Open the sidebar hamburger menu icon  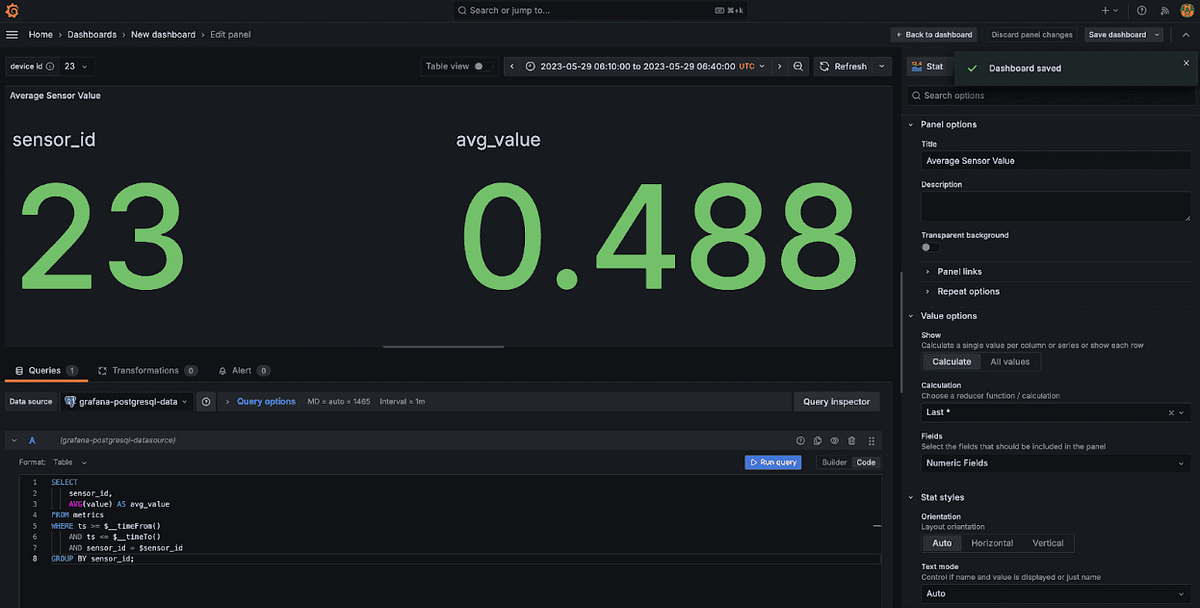(x=12, y=33)
